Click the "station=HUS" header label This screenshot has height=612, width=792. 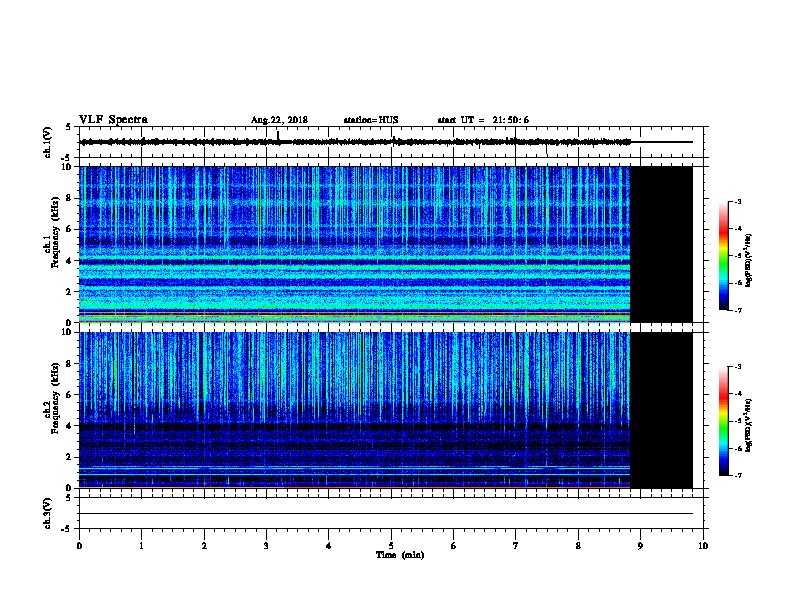pos(371,120)
